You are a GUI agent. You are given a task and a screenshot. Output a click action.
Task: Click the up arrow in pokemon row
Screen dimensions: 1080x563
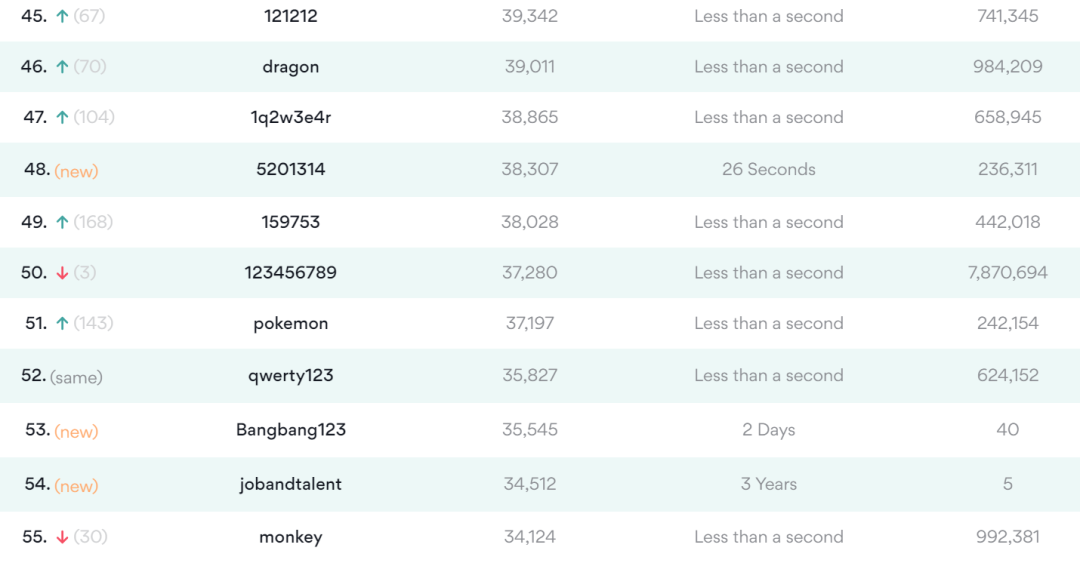pyautogui.click(x=62, y=323)
